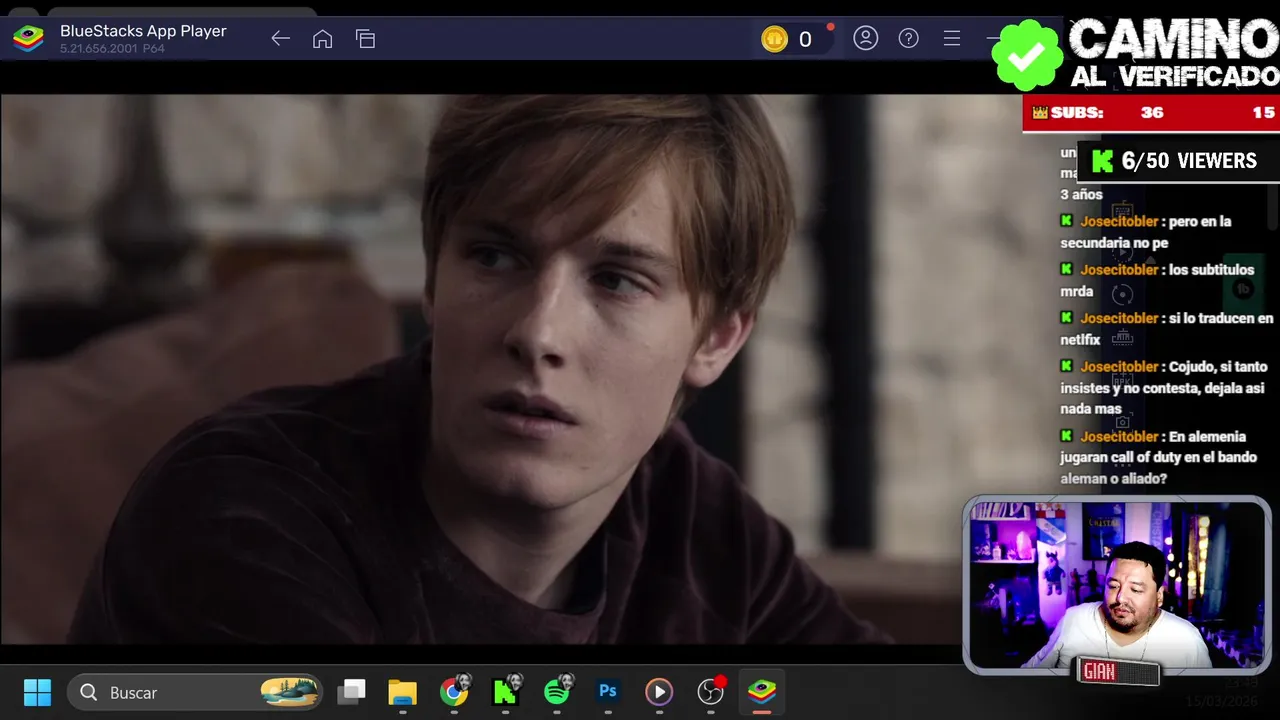Open the BlueStacks help question mark
Screen dimensions: 1280x720
909,38
